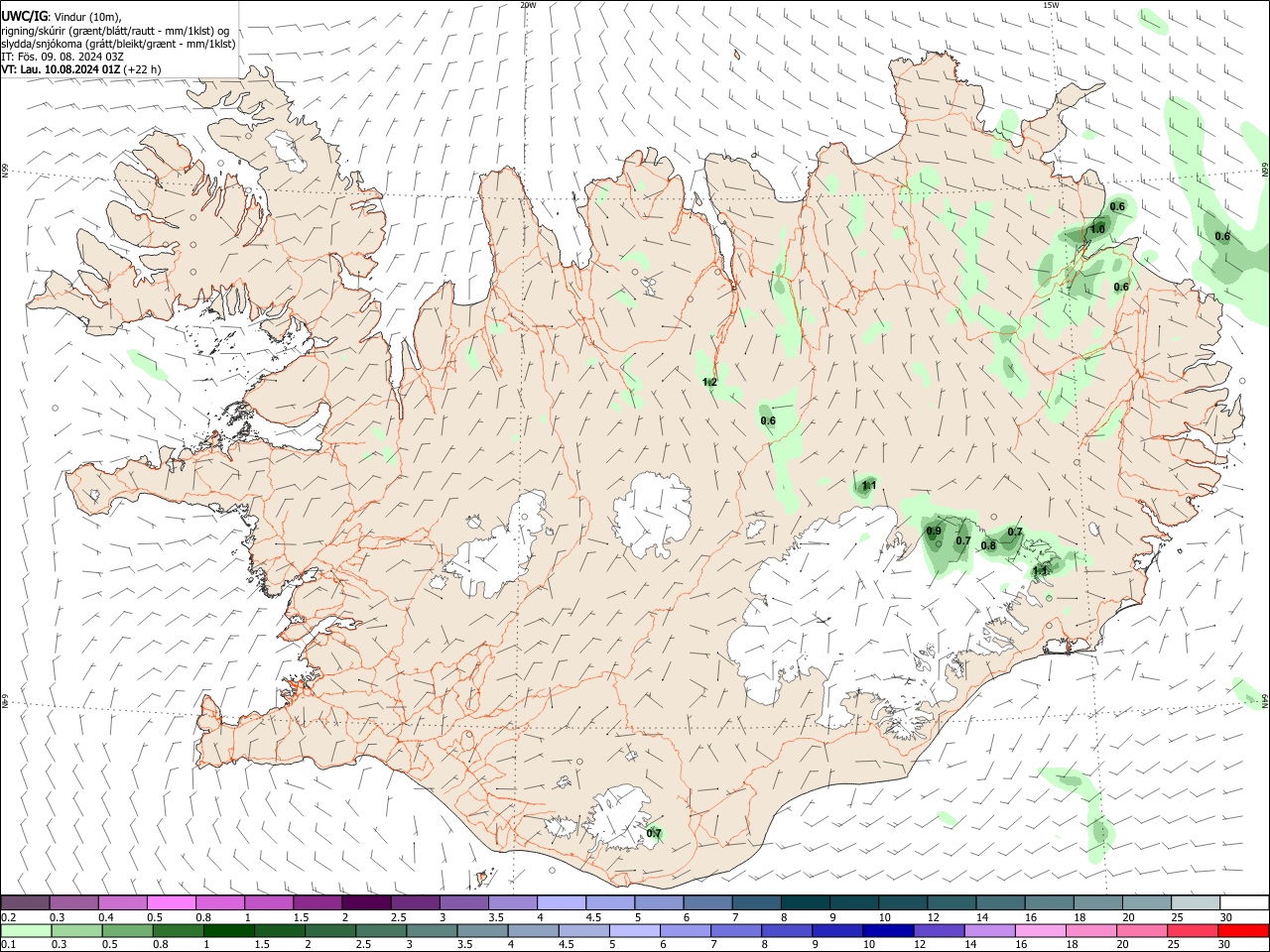Image resolution: width=1270 pixels, height=952 pixels.
Task: Click the UWC/IG title text
Action: coord(23,17)
